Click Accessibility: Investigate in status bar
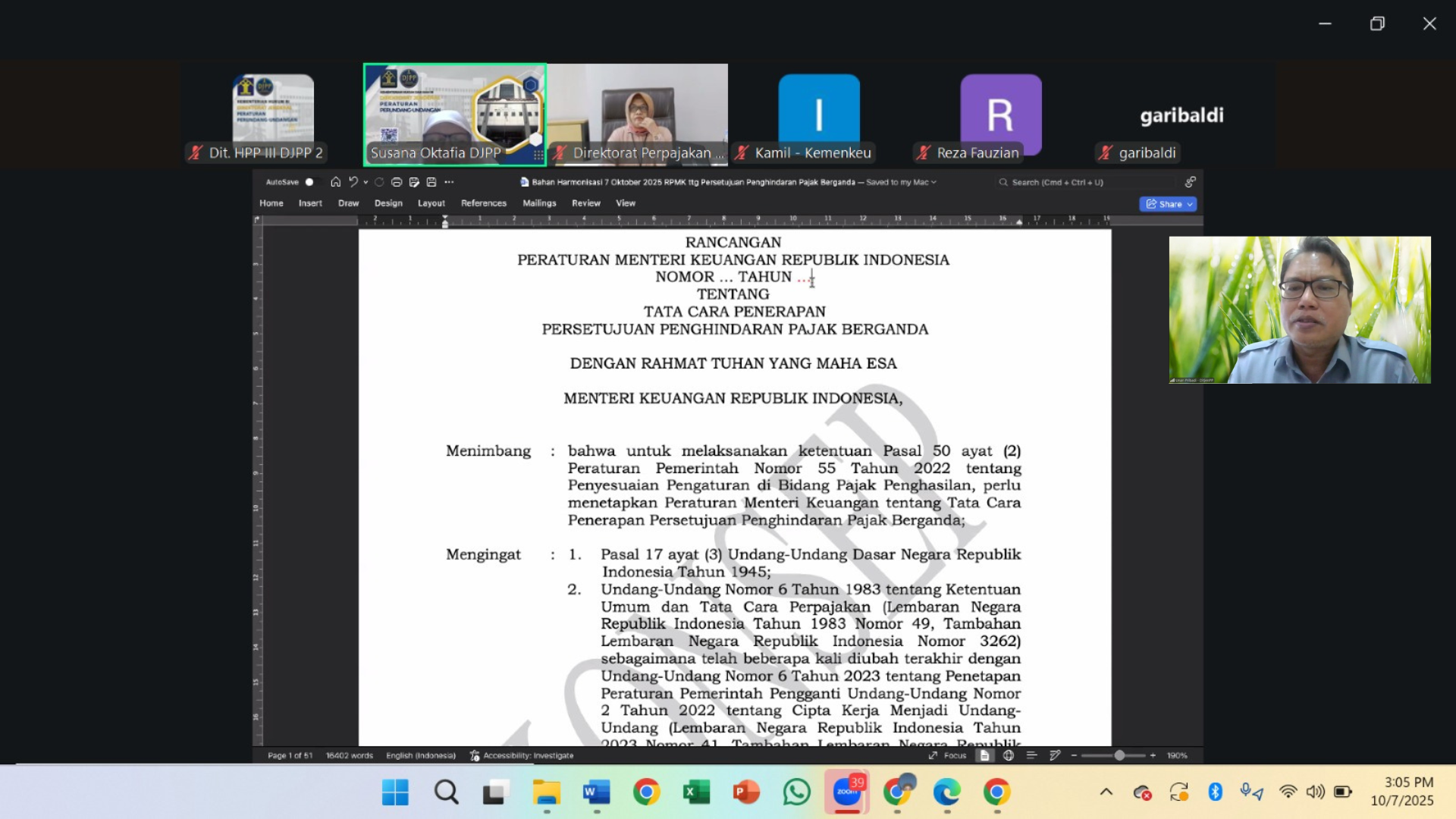Image resolution: width=1456 pixels, height=819 pixels. click(x=522, y=755)
